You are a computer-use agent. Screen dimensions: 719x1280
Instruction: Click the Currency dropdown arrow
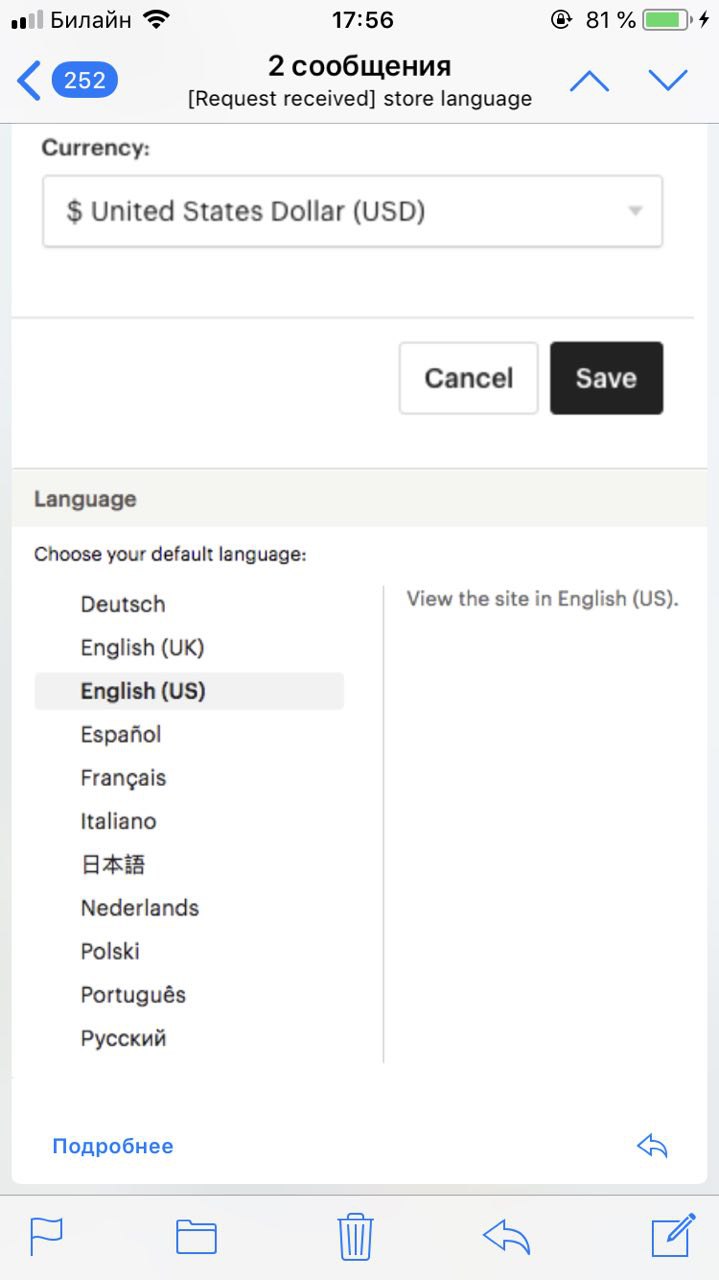pyautogui.click(x=634, y=211)
